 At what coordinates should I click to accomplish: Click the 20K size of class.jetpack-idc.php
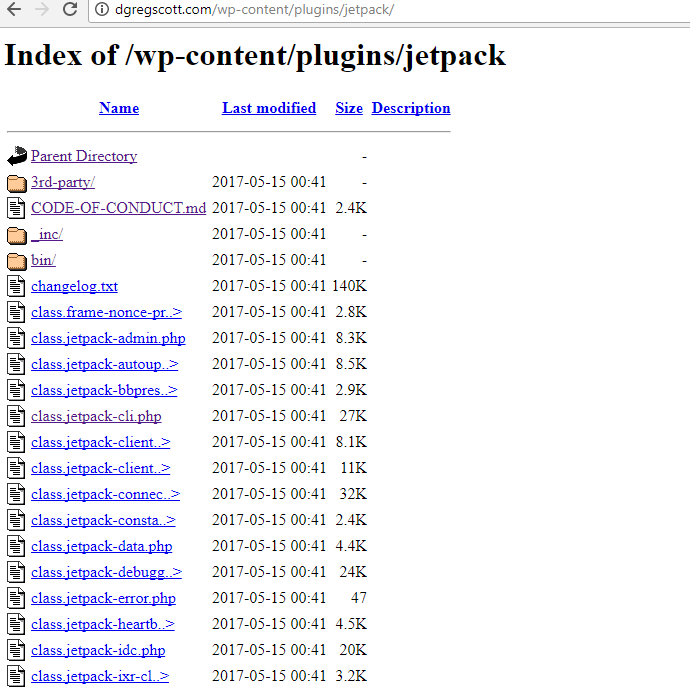point(353,650)
